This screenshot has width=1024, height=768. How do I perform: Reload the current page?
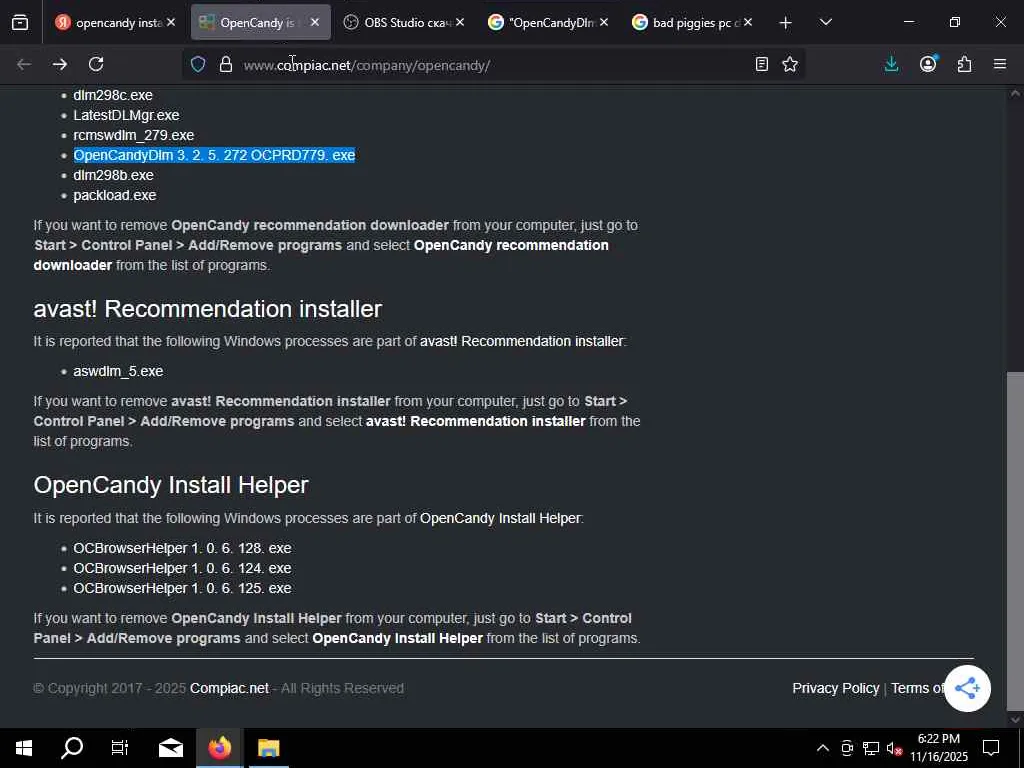pos(96,64)
